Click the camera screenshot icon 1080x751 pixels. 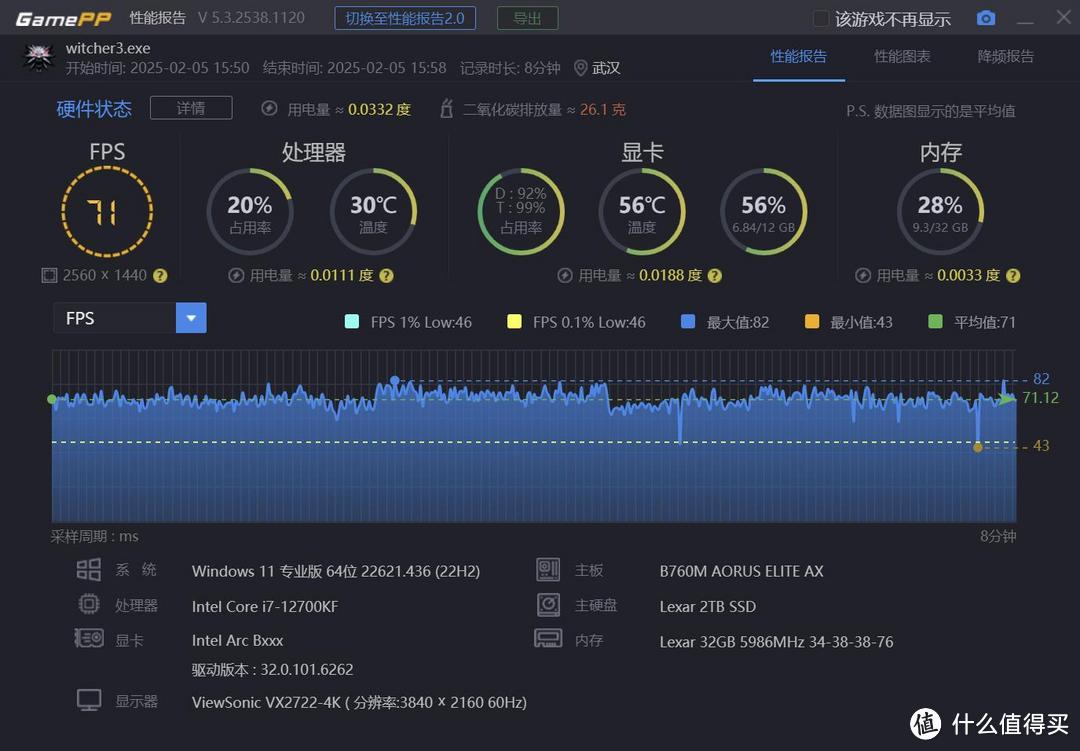(986, 18)
